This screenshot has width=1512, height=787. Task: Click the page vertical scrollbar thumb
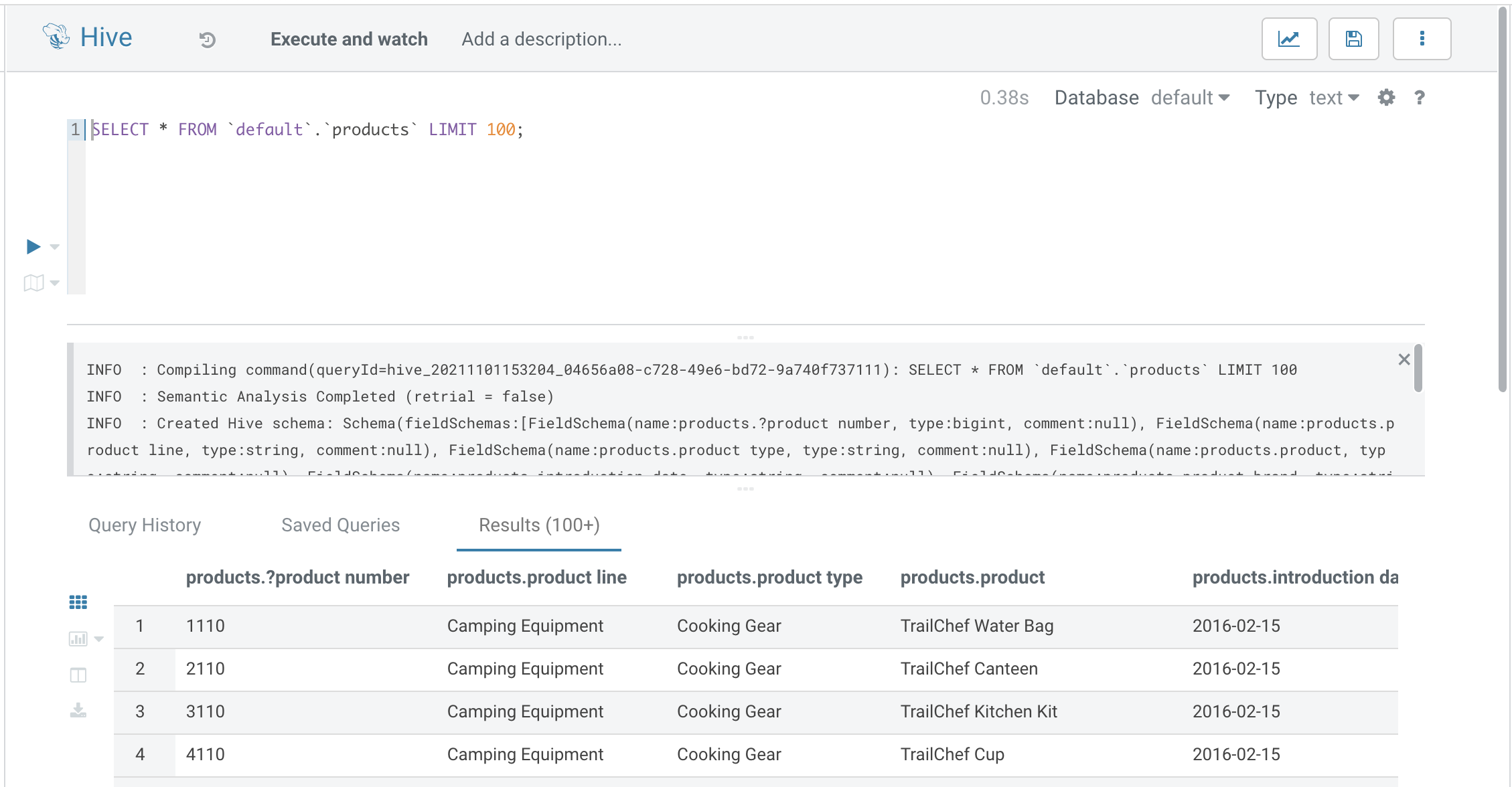tap(1503, 201)
